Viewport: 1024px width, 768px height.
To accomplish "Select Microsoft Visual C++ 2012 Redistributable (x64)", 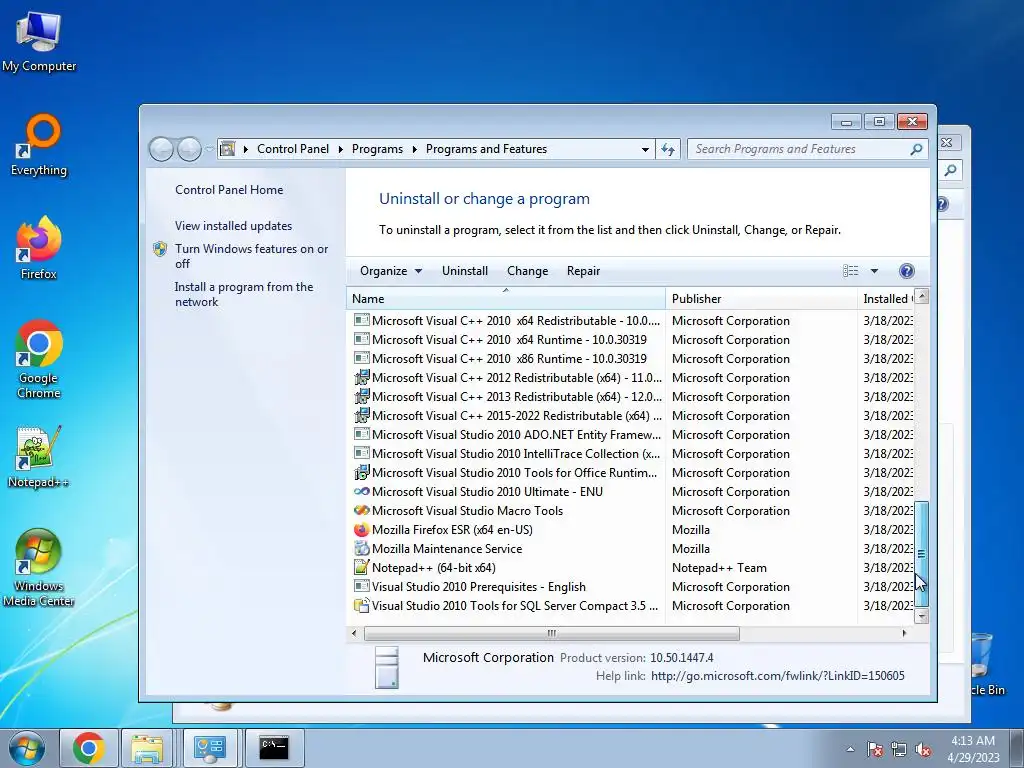I will tap(632, 377).
